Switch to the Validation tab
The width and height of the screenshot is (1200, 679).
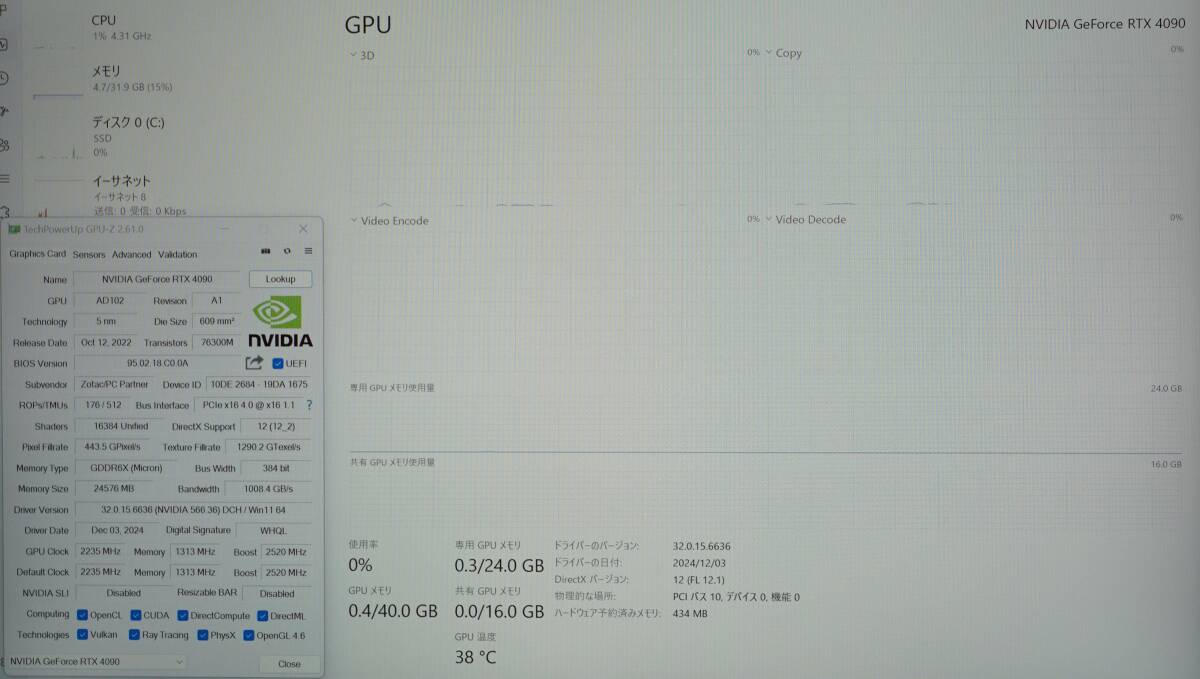click(x=178, y=254)
